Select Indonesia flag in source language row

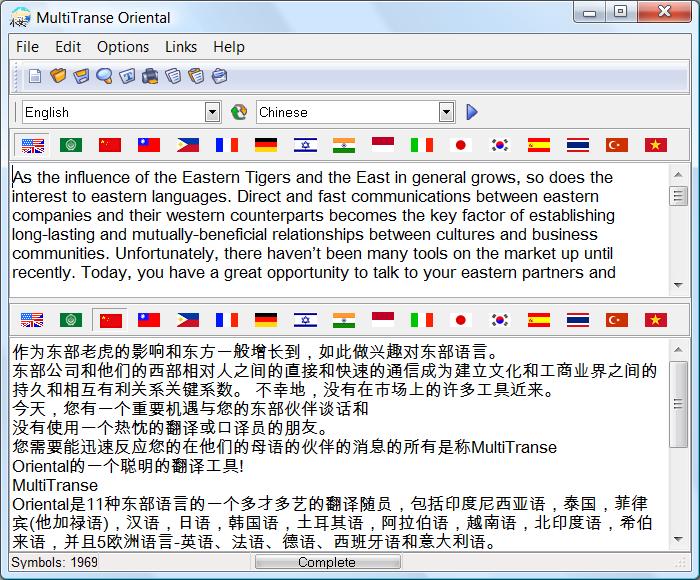tap(383, 145)
